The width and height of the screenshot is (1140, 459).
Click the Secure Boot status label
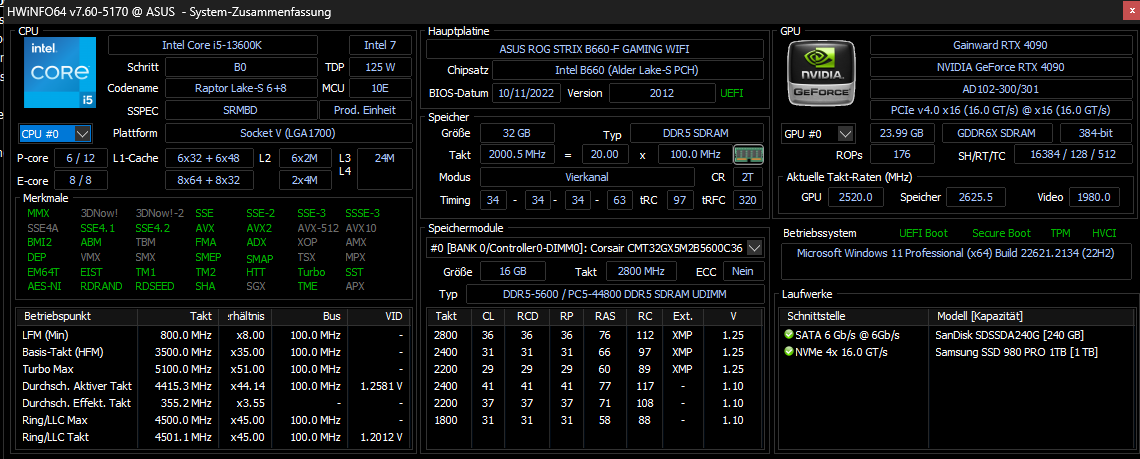click(1001, 234)
